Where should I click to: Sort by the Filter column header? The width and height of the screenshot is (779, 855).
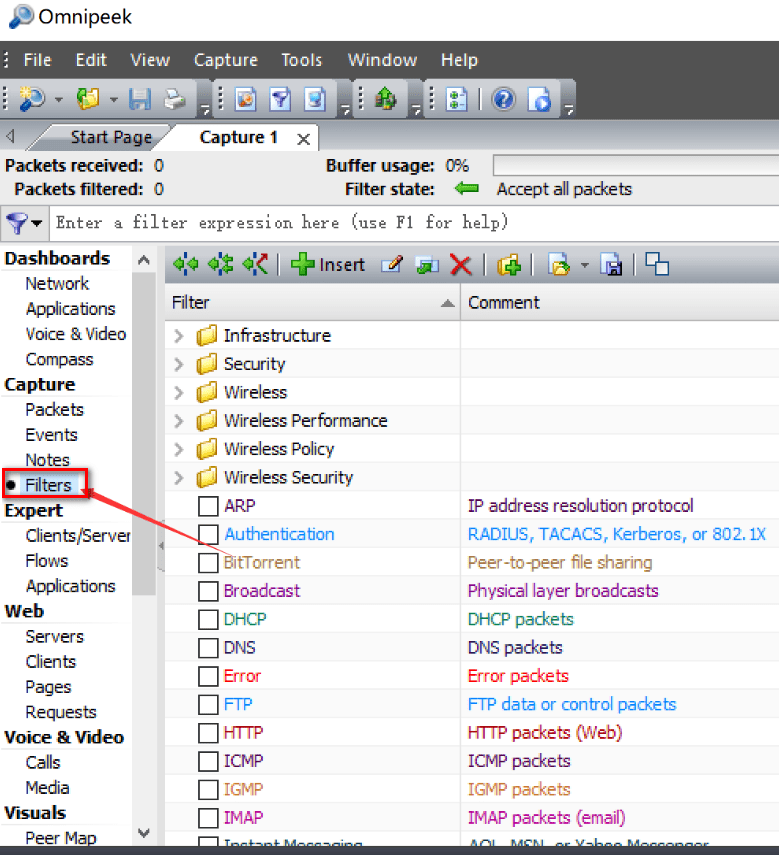pyautogui.click(x=313, y=303)
